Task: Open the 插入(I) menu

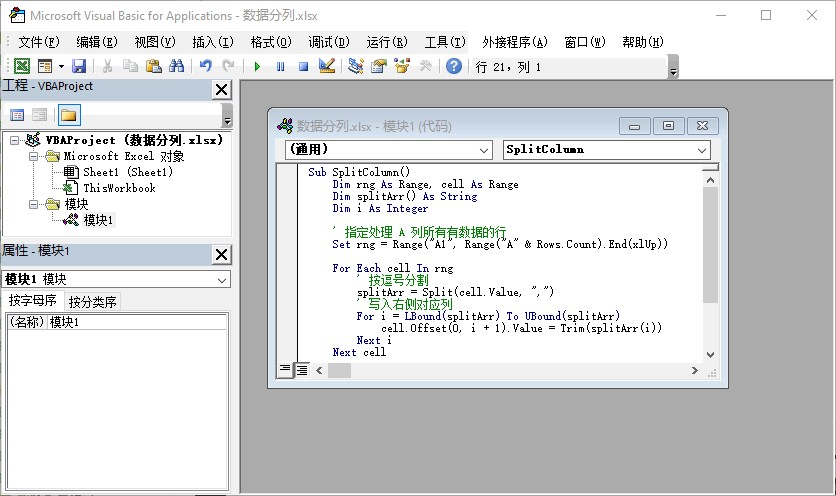Action: pos(213,42)
